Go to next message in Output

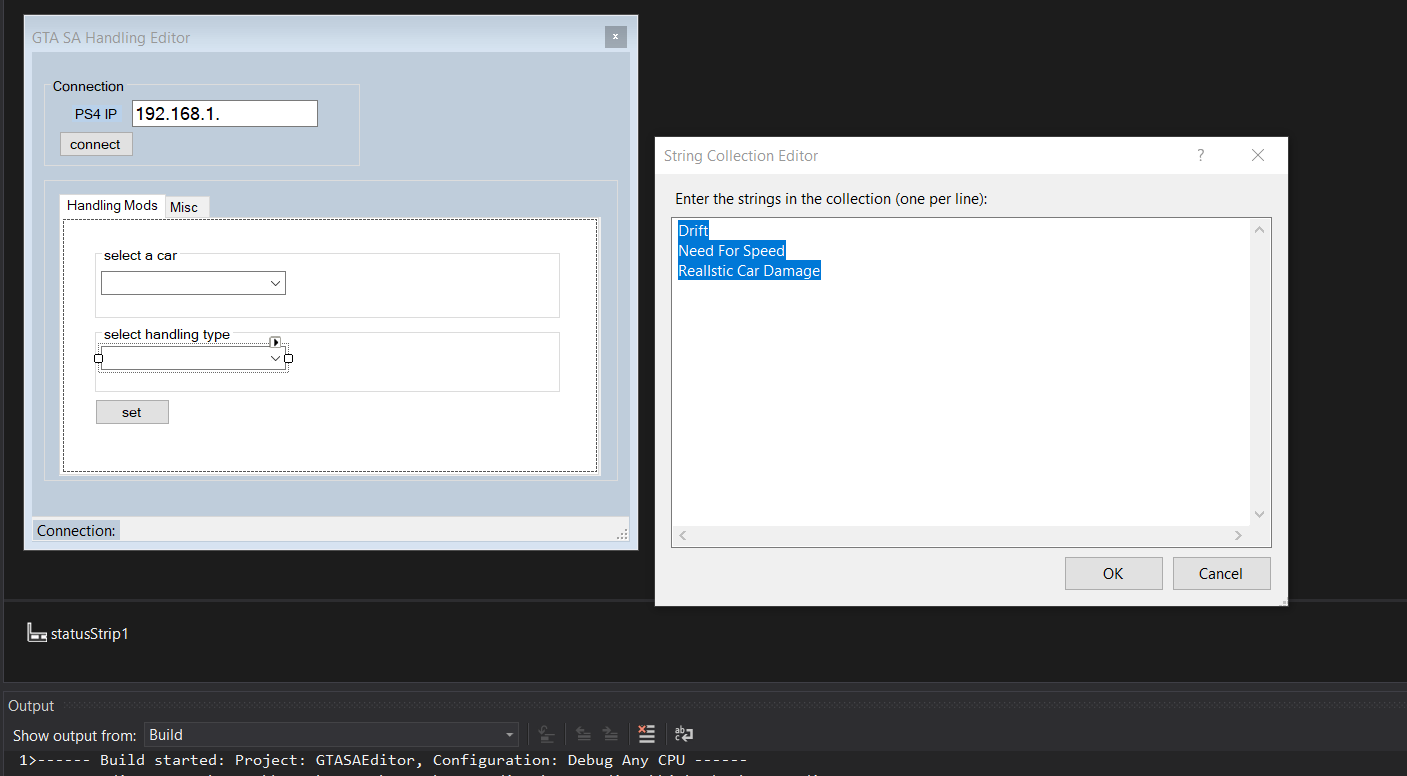click(610, 734)
